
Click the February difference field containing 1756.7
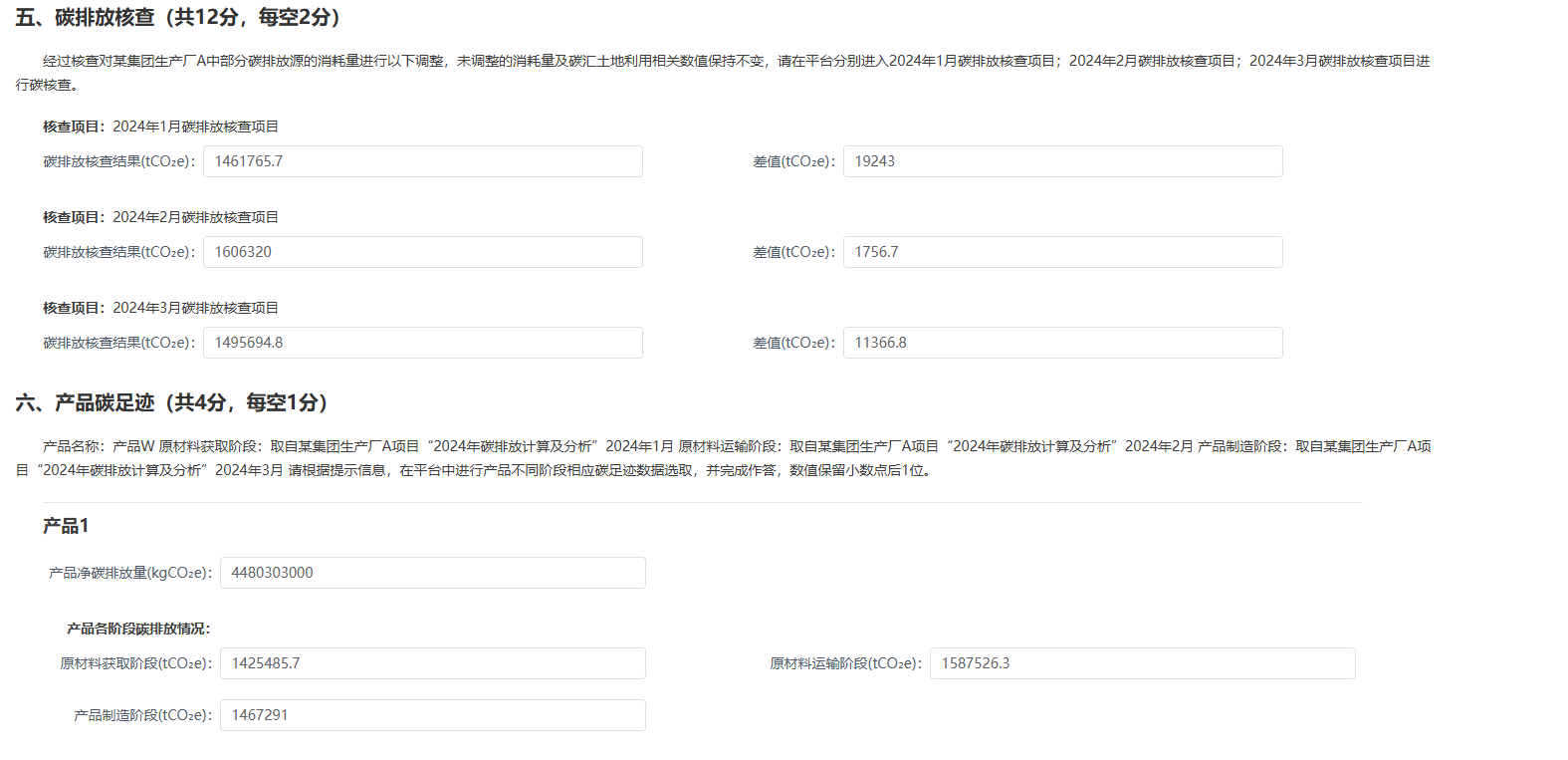pos(1062,252)
